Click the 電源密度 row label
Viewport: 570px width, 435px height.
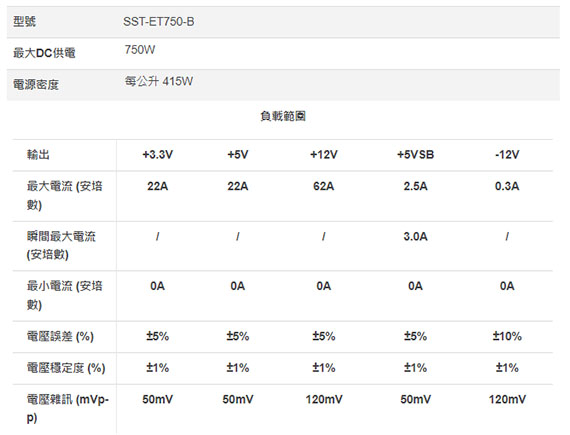click(36, 85)
